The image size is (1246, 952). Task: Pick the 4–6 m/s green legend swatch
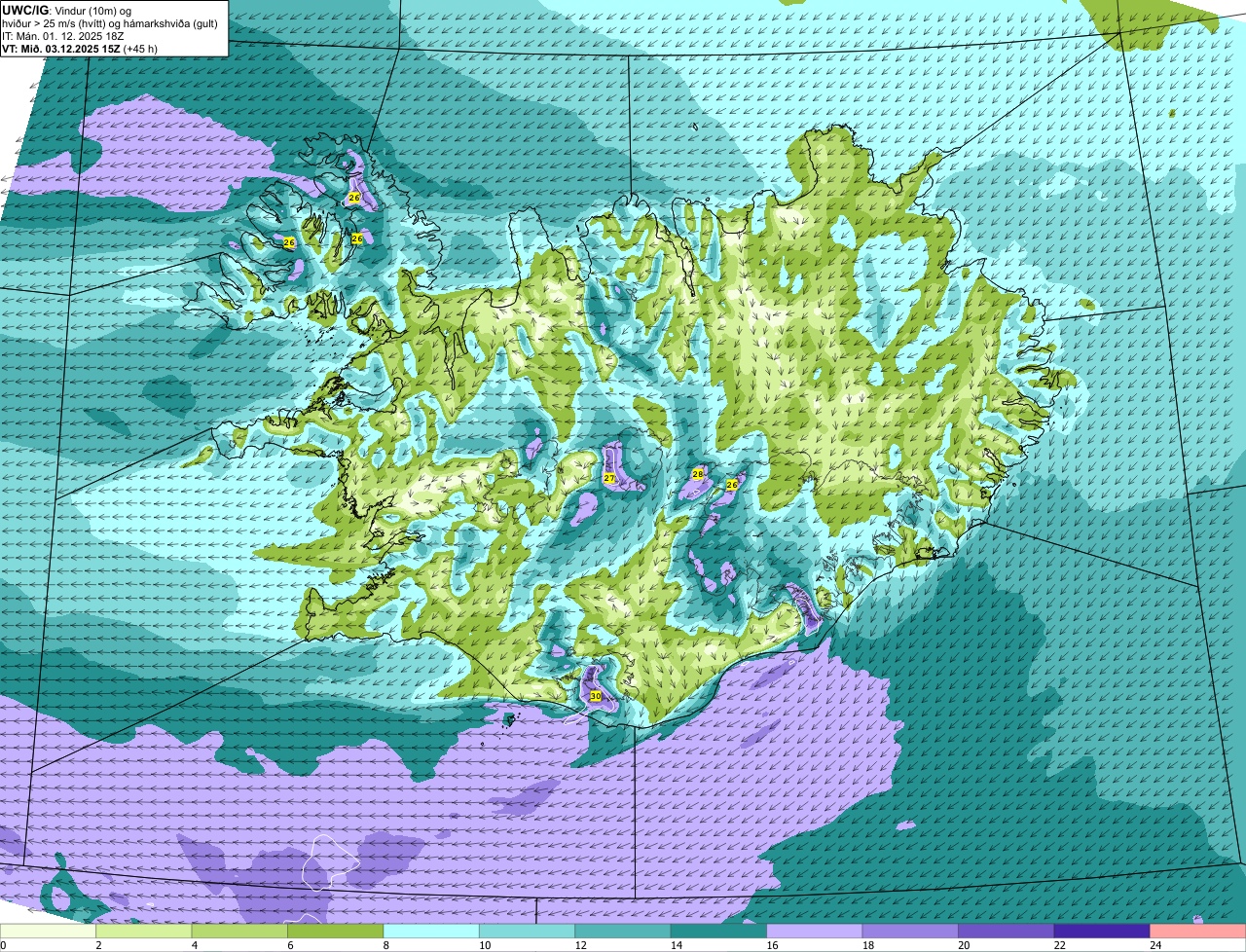coord(240,931)
